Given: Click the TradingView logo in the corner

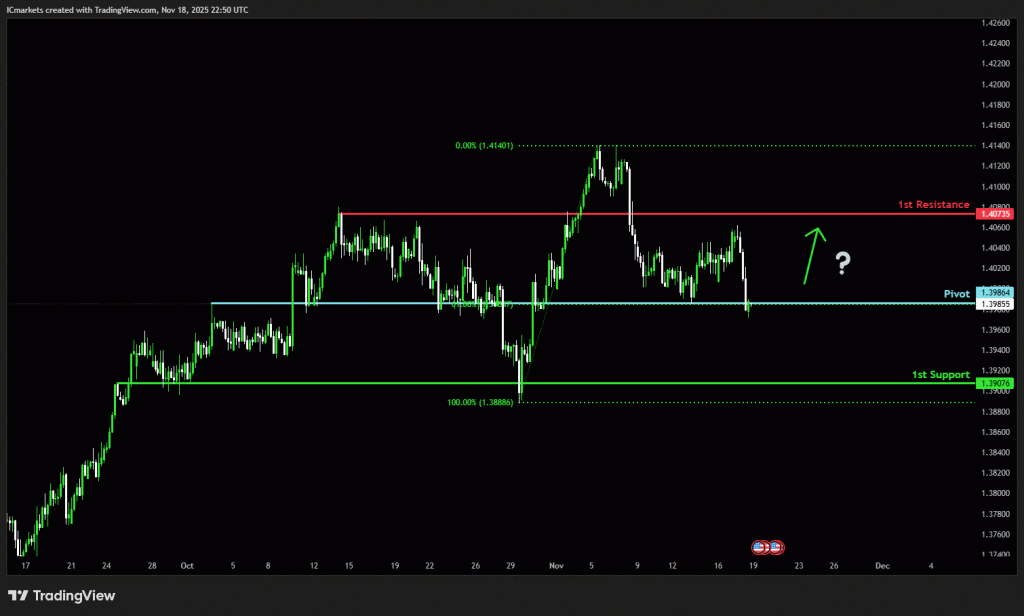Looking at the screenshot, I should (x=62, y=596).
